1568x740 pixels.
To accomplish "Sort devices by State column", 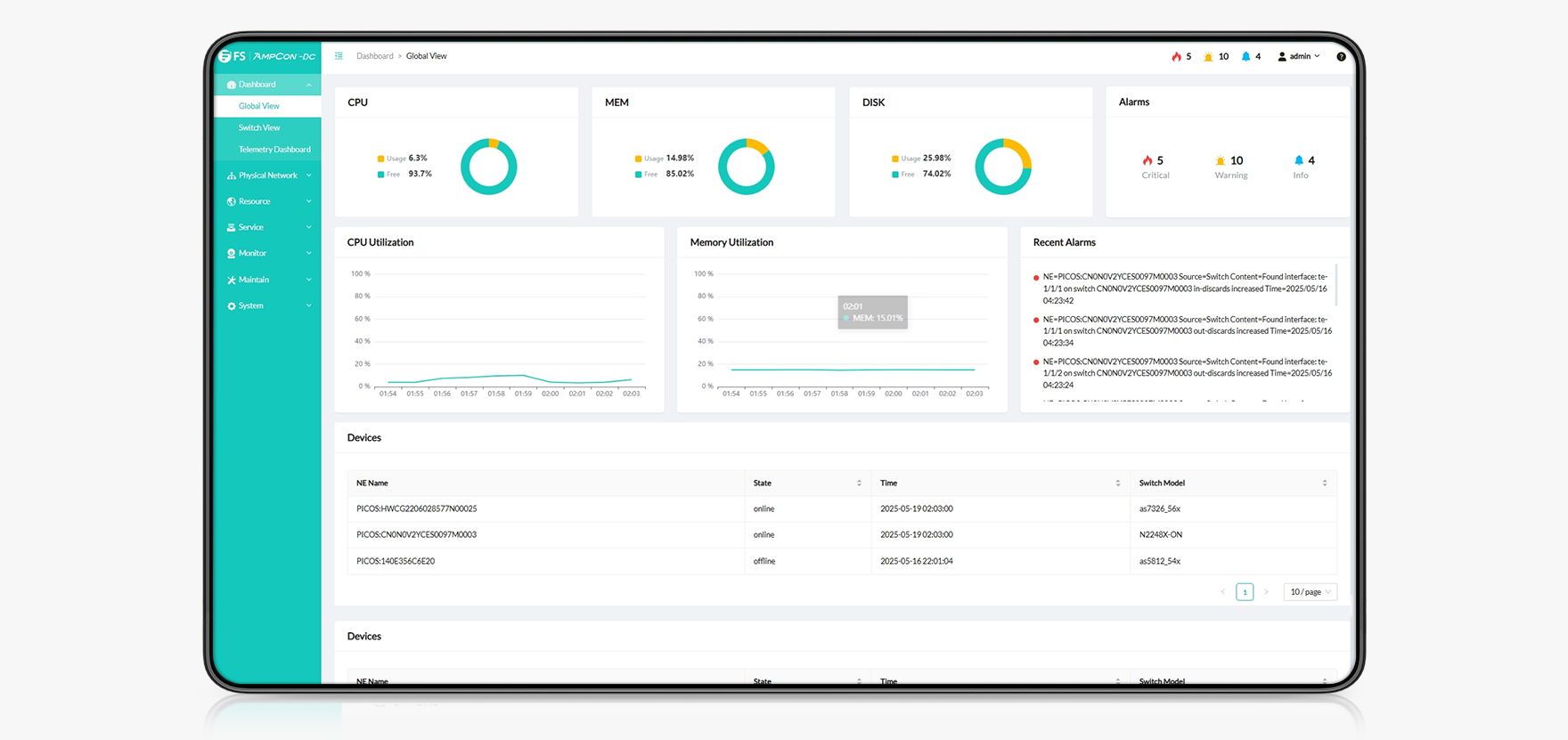I will click(859, 483).
